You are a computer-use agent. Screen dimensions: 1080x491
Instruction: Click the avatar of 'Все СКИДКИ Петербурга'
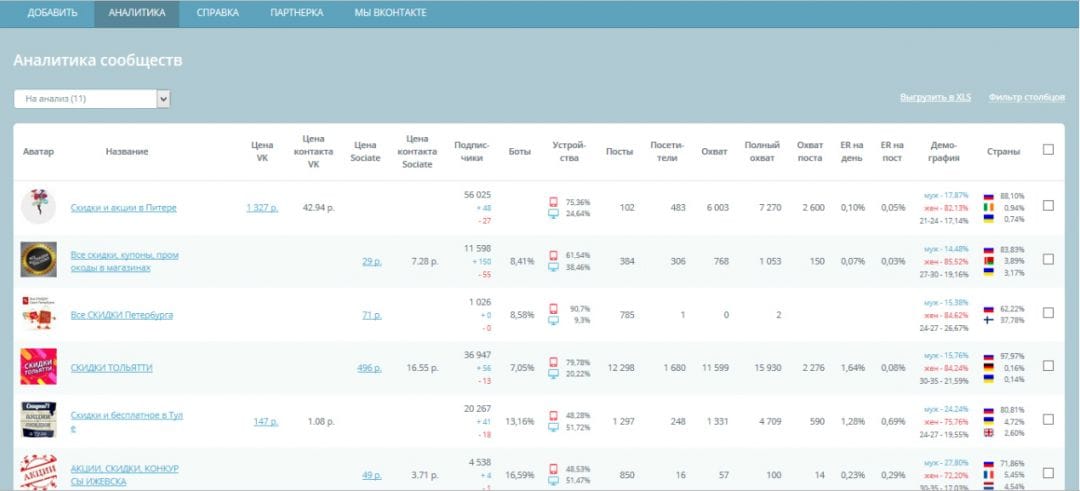point(39,313)
